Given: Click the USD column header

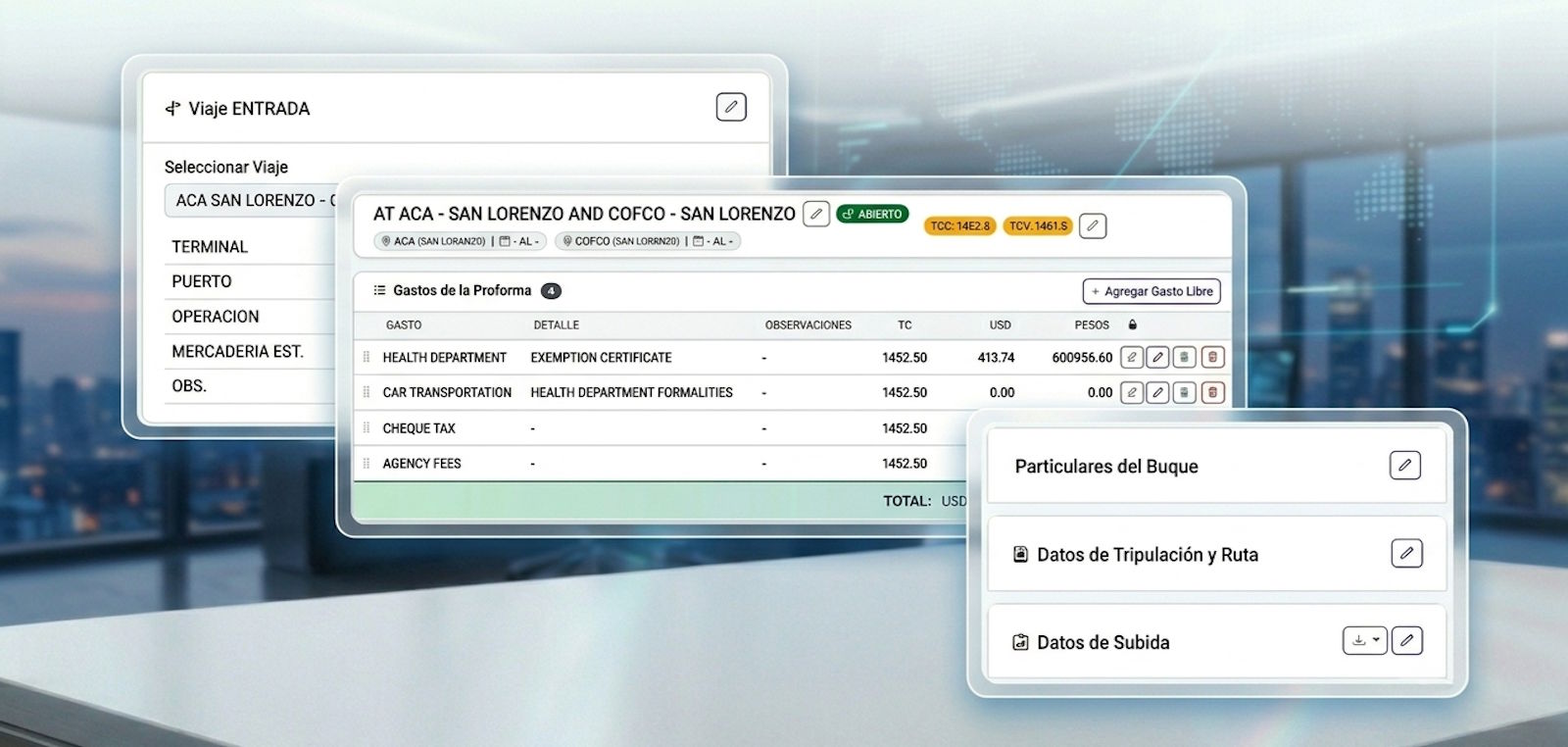Looking at the screenshot, I should [x=1000, y=324].
